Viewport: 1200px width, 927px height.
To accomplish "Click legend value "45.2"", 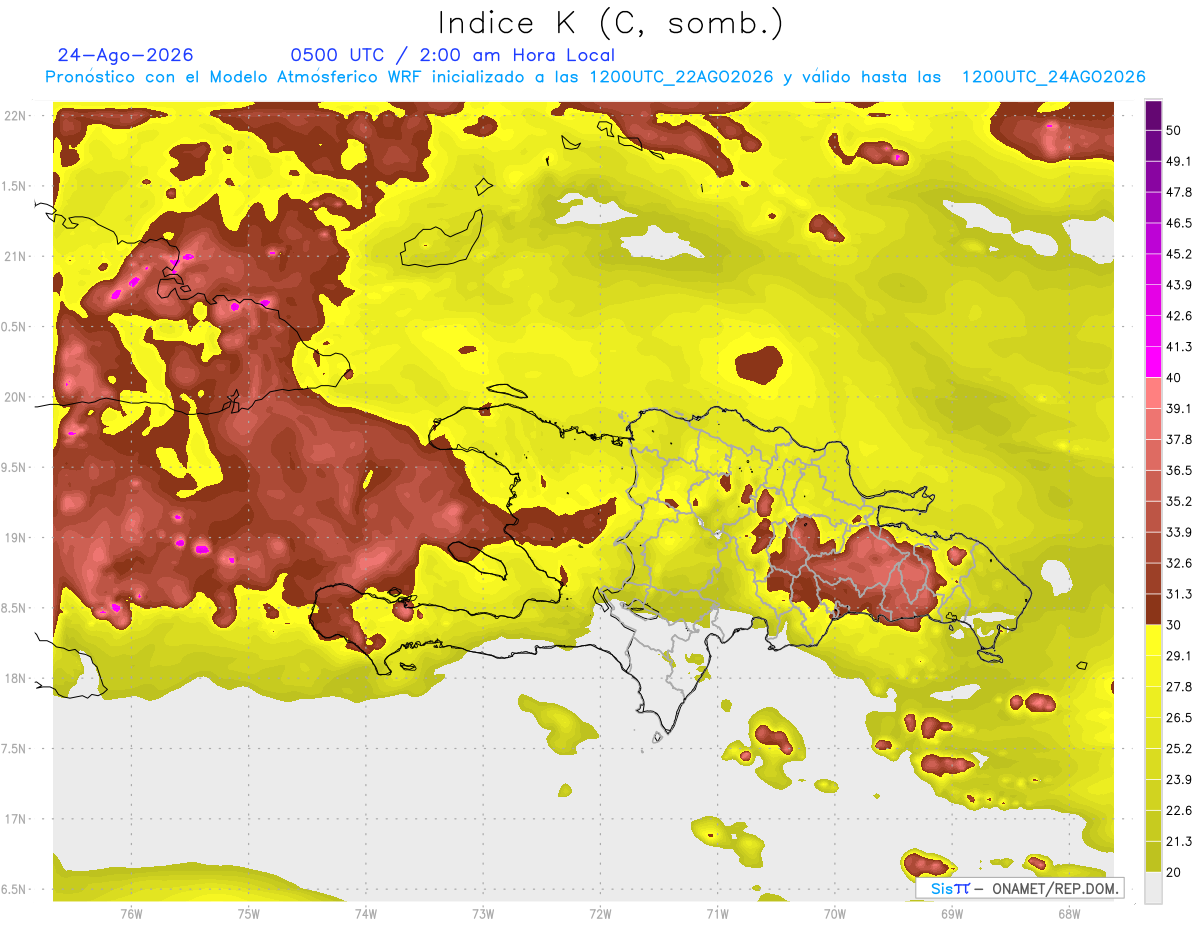I will pyautogui.click(x=1179, y=254).
